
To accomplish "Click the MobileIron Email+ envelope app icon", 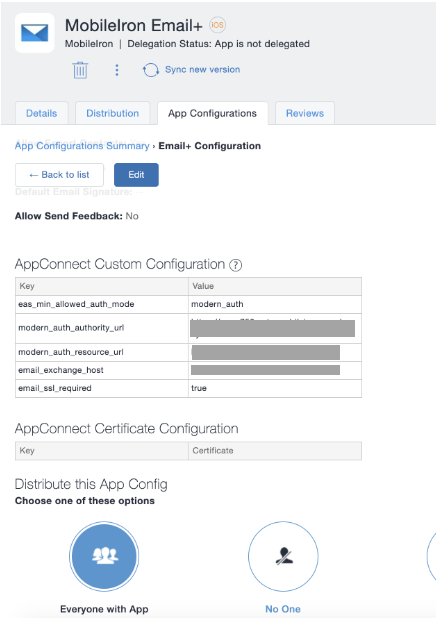I will point(35,33).
